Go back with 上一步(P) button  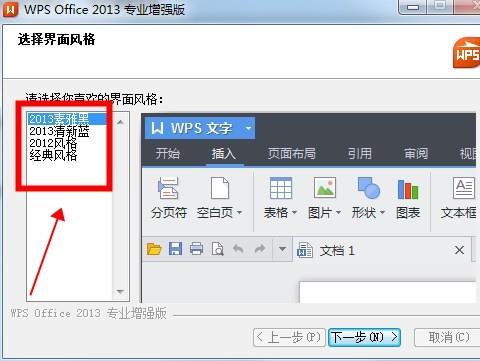click(289, 337)
